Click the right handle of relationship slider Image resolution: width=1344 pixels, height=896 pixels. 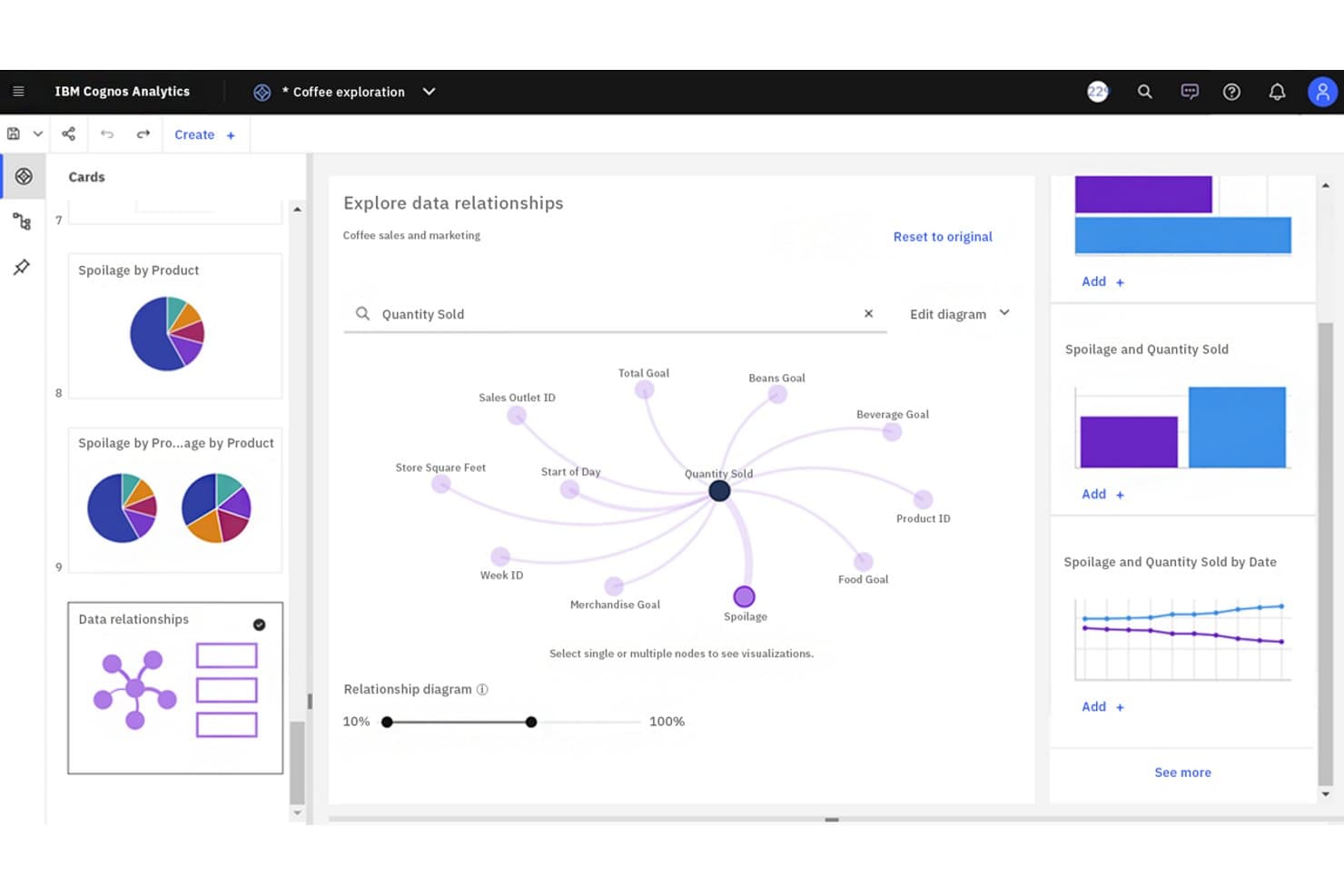(x=531, y=722)
